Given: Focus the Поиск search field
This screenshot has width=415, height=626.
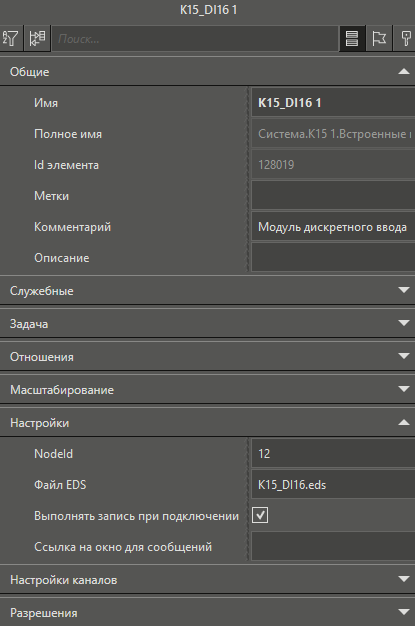Looking at the screenshot, I should point(195,39).
